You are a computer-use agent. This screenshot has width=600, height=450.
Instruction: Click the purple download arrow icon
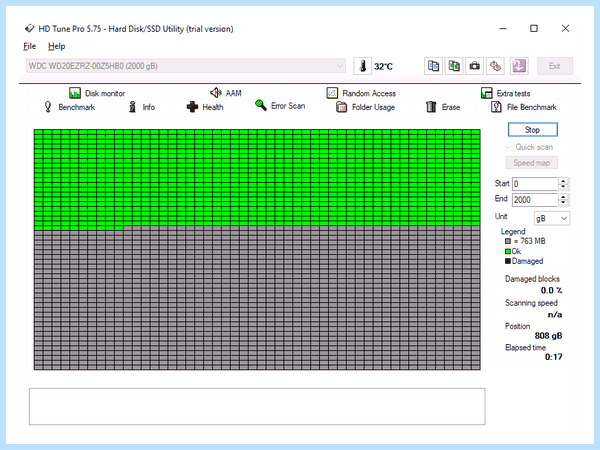(519, 66)
